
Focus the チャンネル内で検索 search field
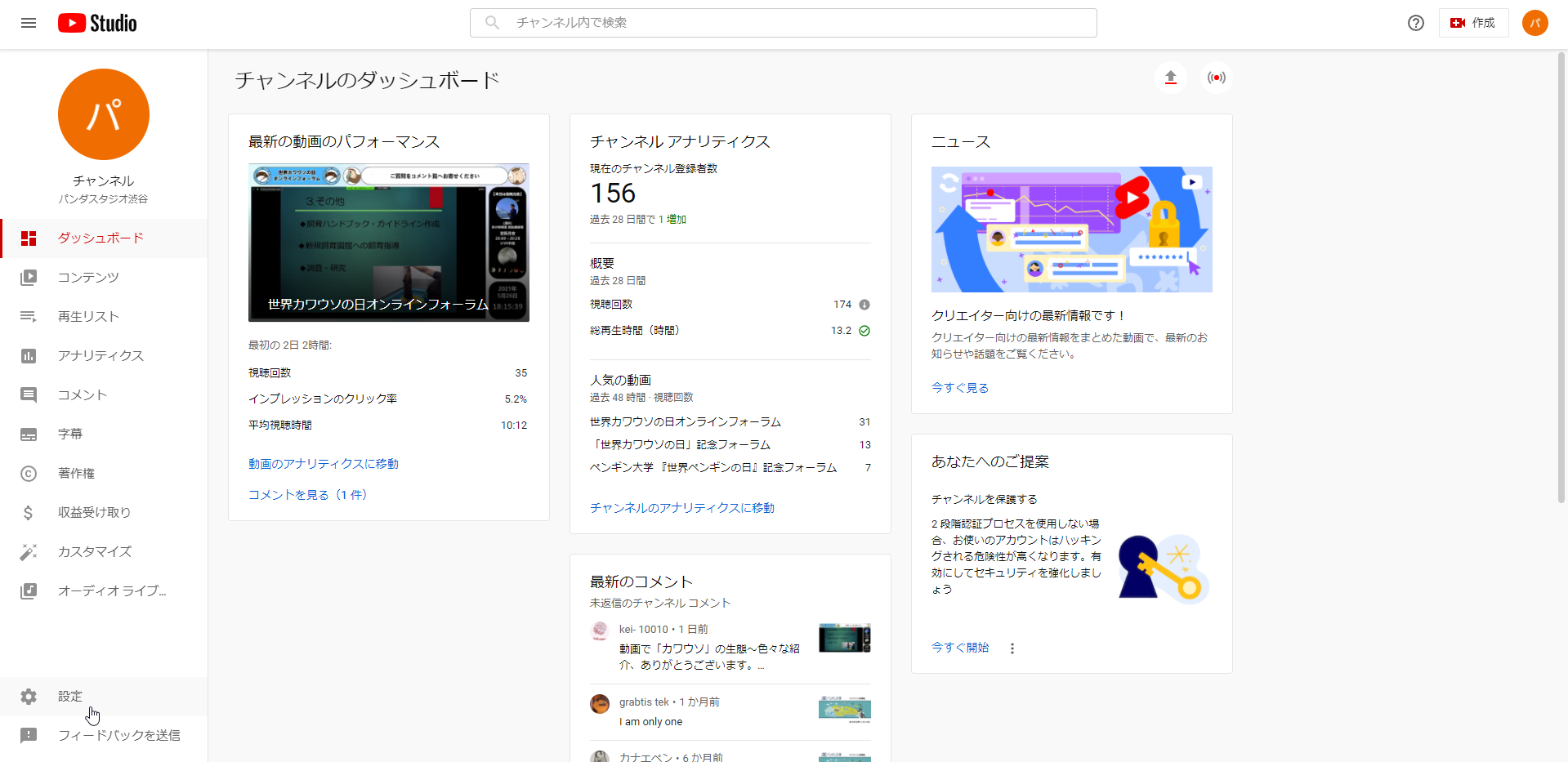pyautogui.click(x=783, y=23)
